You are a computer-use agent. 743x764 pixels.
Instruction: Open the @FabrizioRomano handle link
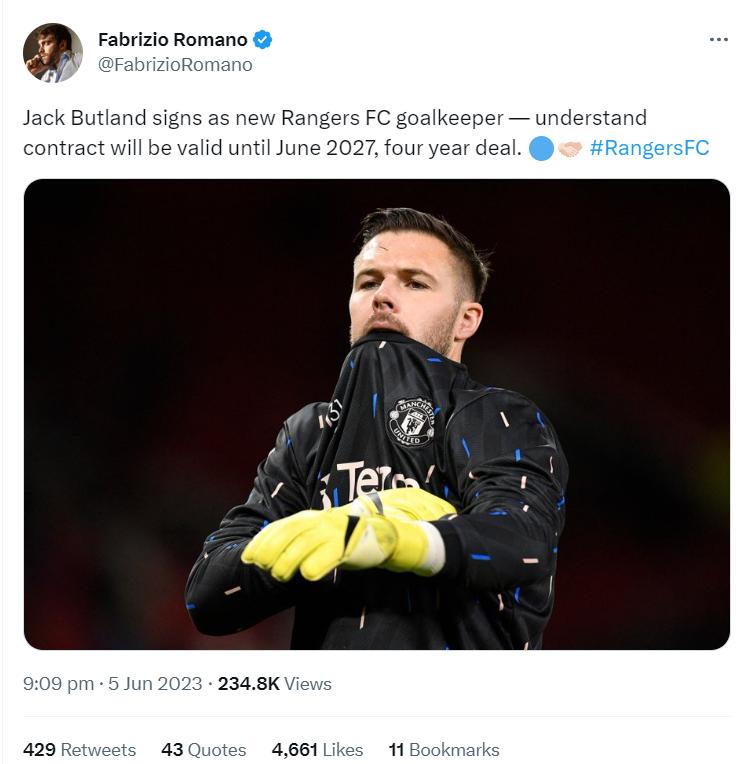click(175, 65)
